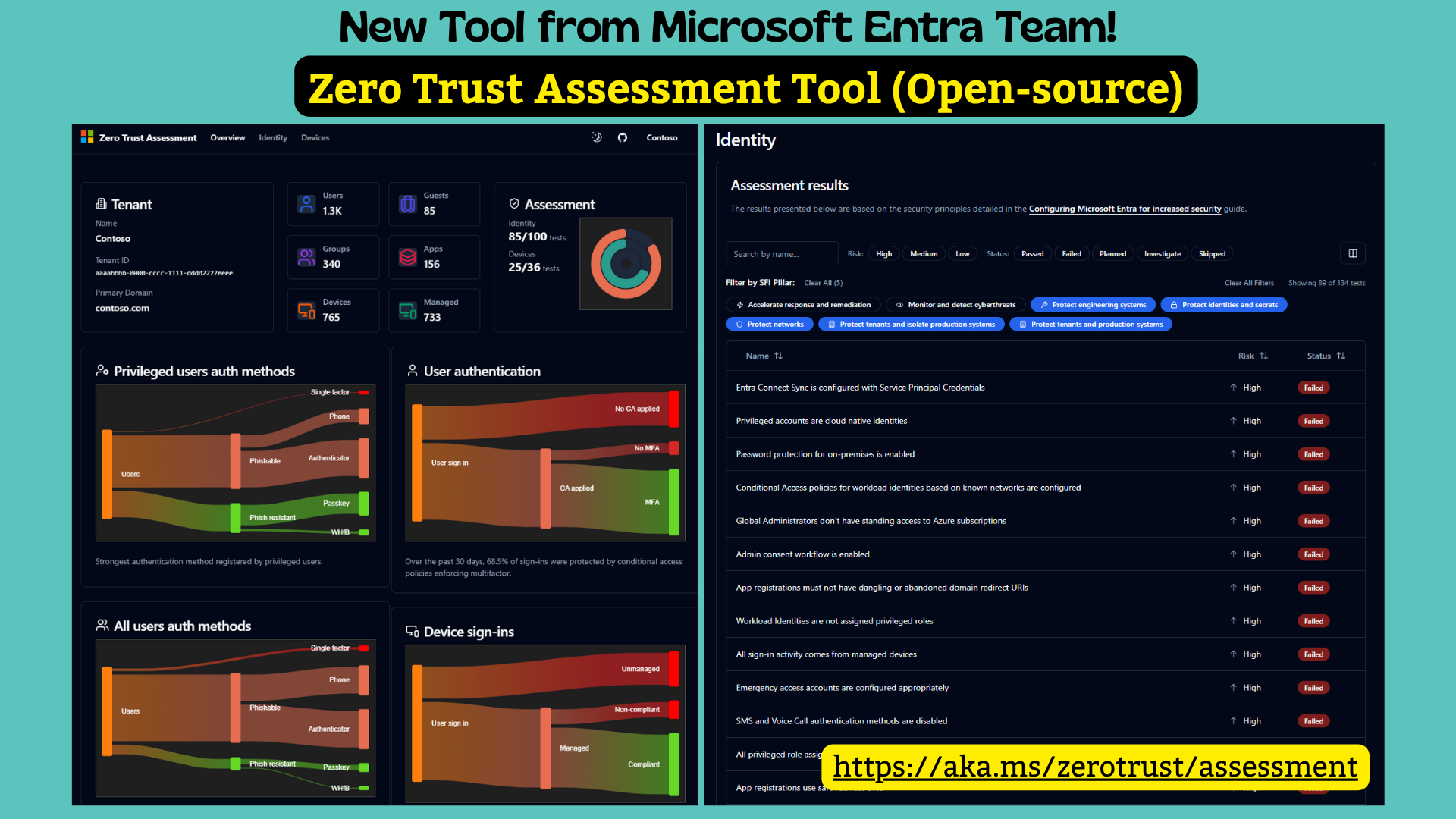The width and height of the screenshot is (1456, 819).
Task: Toggle Accelerate response and remediation pillar
Action: pos(804,305)
